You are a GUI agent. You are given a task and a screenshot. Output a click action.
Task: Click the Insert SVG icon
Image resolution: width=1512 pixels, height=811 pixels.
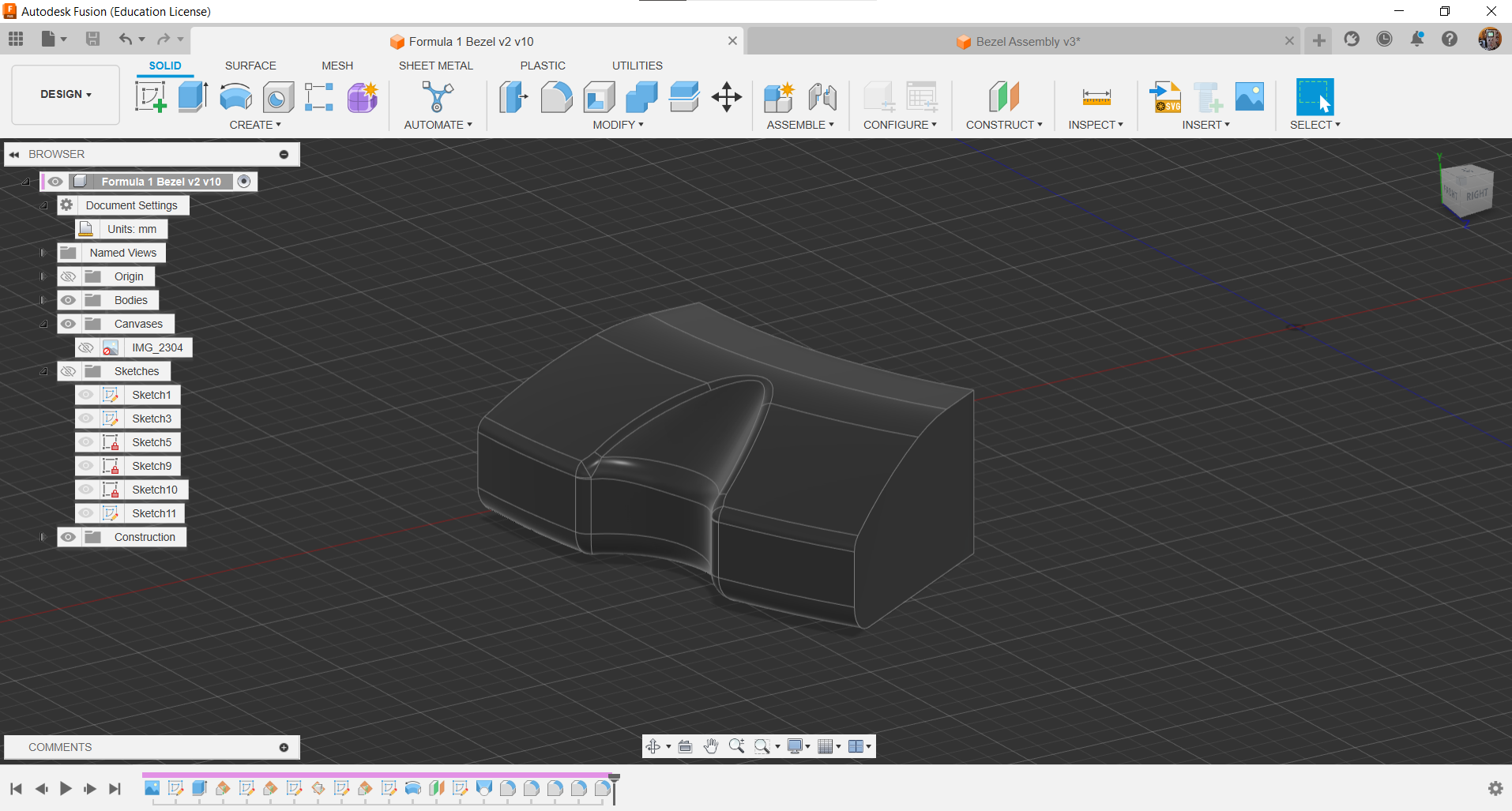[1165, 97]
